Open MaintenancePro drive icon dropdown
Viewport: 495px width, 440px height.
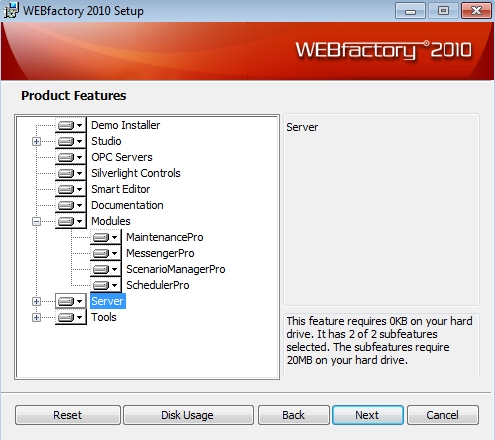click(105, 237)
